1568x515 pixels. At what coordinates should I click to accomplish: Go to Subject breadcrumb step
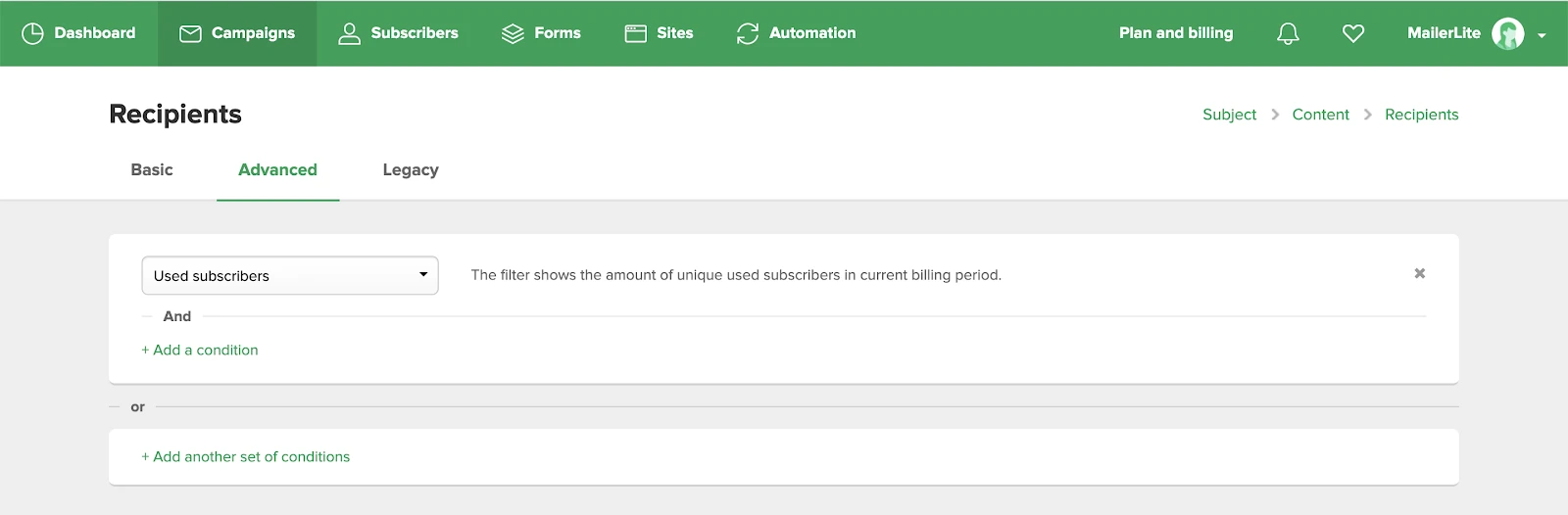1229,115
